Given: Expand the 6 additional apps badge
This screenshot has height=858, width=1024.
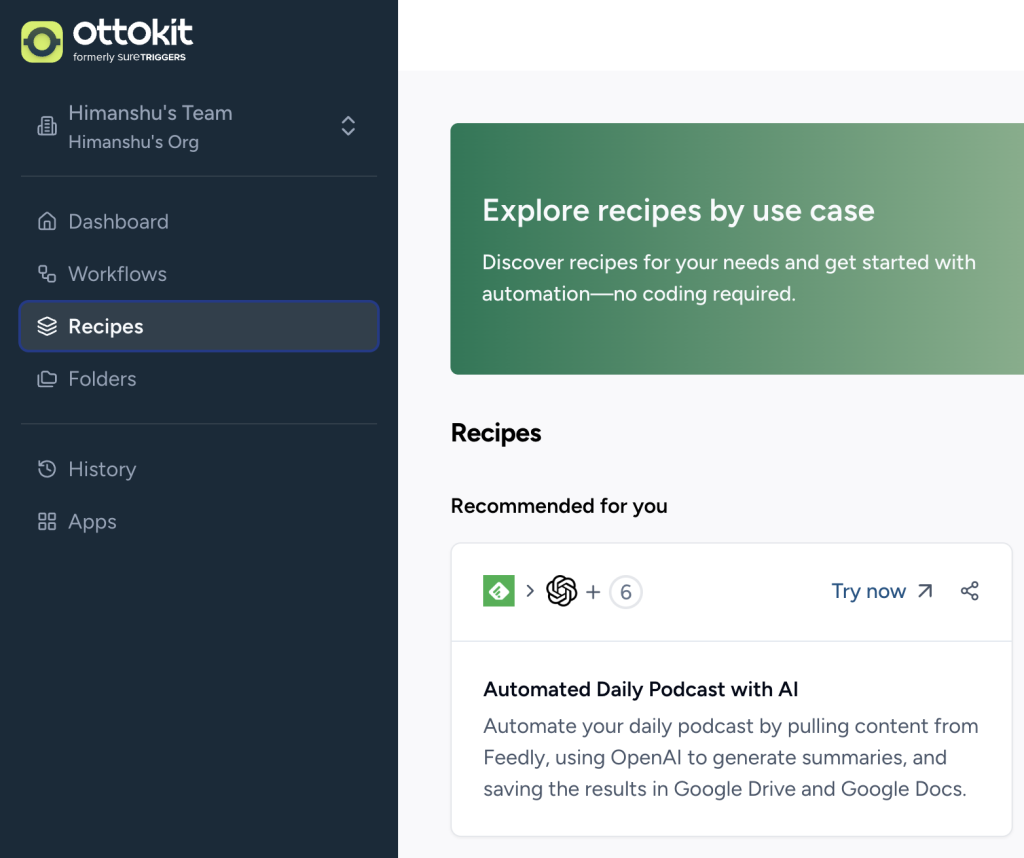Looking at the screenshot, I should pos(626,592).
